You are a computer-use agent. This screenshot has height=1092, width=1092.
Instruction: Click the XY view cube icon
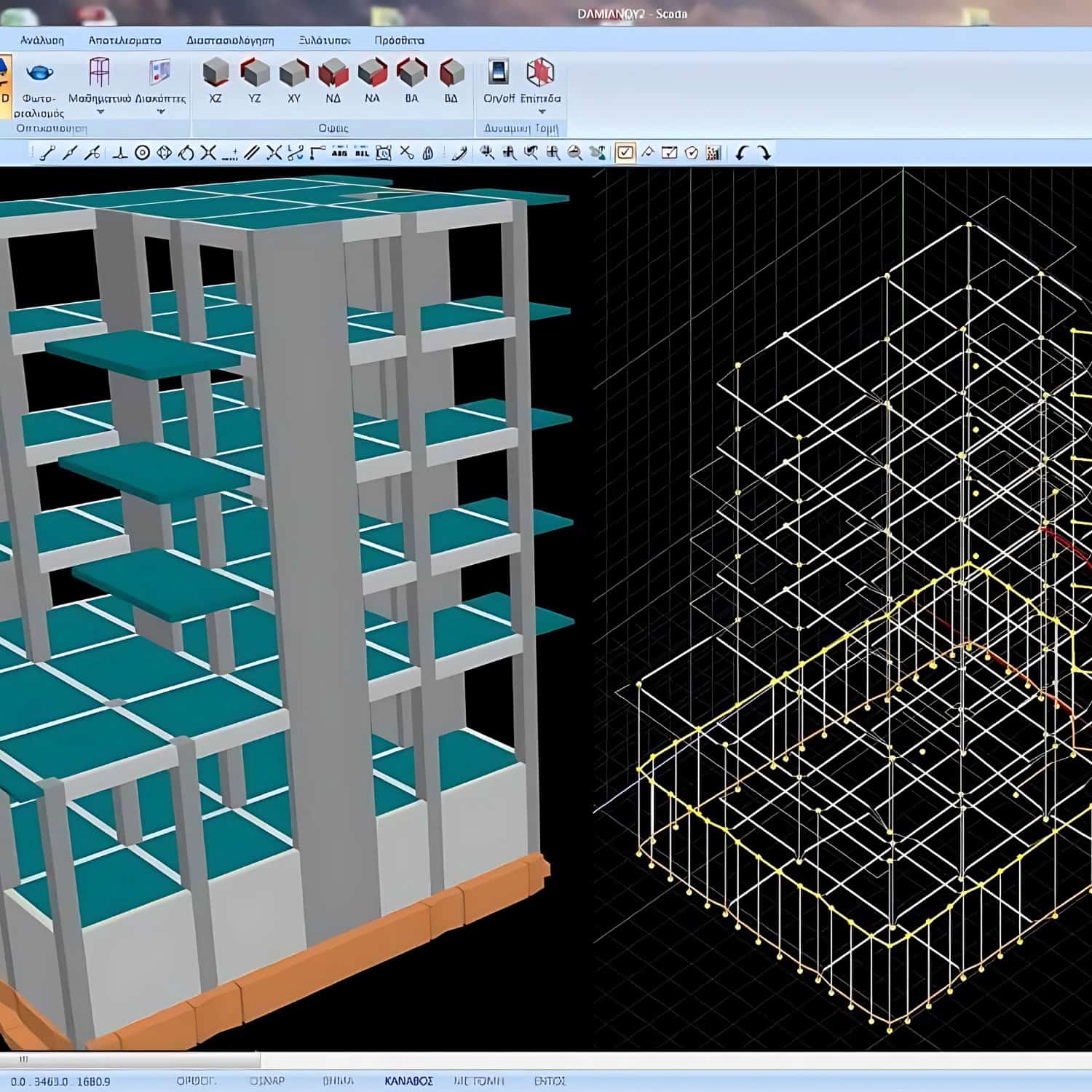click(x=294, y=73)
